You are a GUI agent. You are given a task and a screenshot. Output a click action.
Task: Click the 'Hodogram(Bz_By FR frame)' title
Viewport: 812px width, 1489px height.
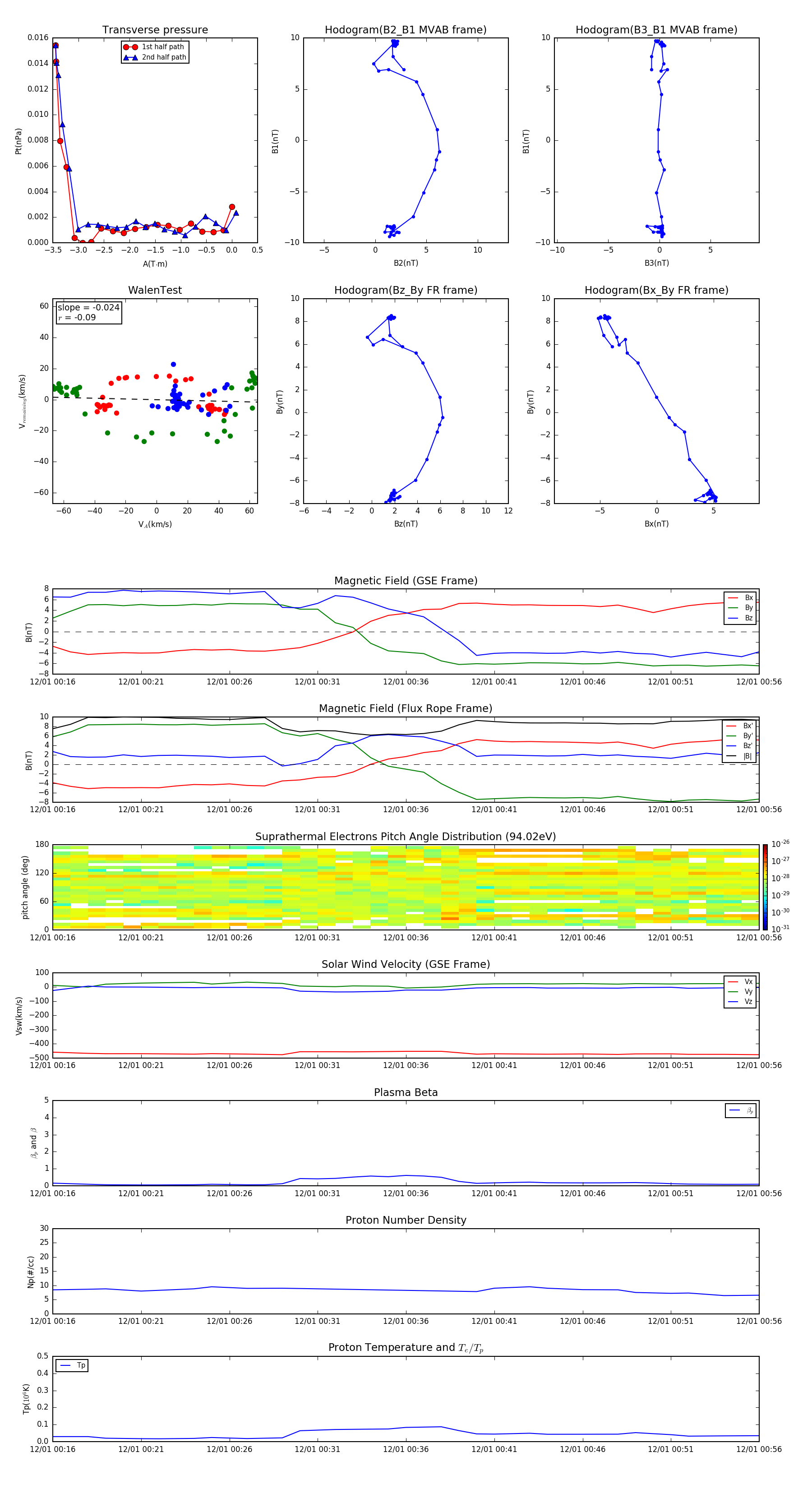pos(406,290)
